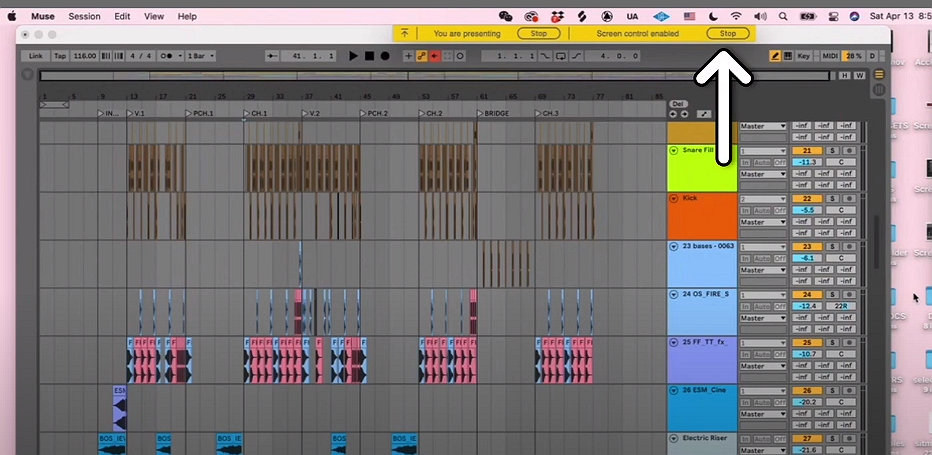Open the Muse application menu

pos(42,17)
